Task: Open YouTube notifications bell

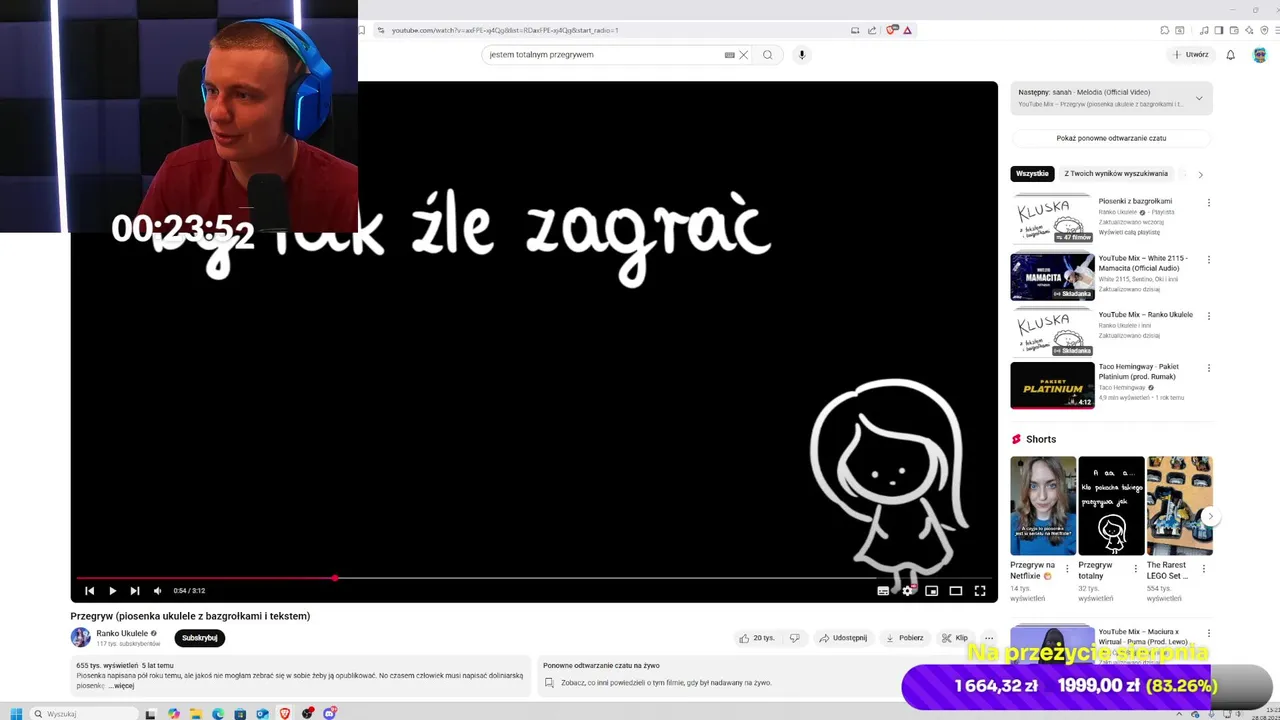Action: click(x=1231, y=55)
